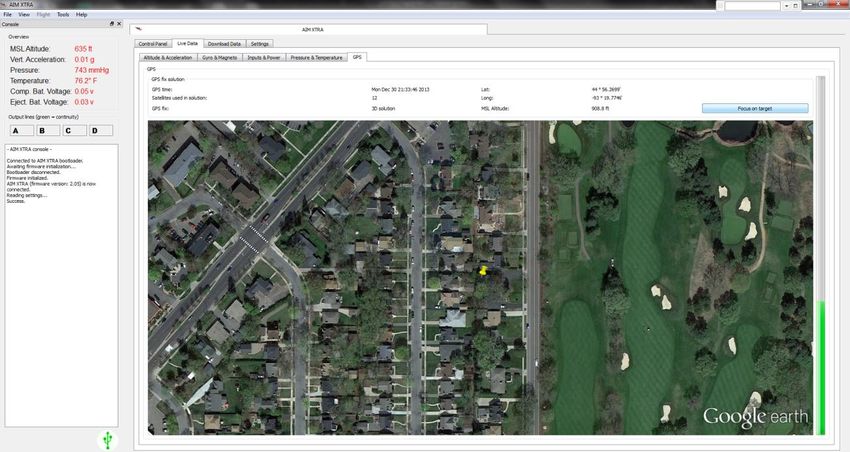
Task: Close the Console panel
Action: pyautogui.click(x=119, y=24)
